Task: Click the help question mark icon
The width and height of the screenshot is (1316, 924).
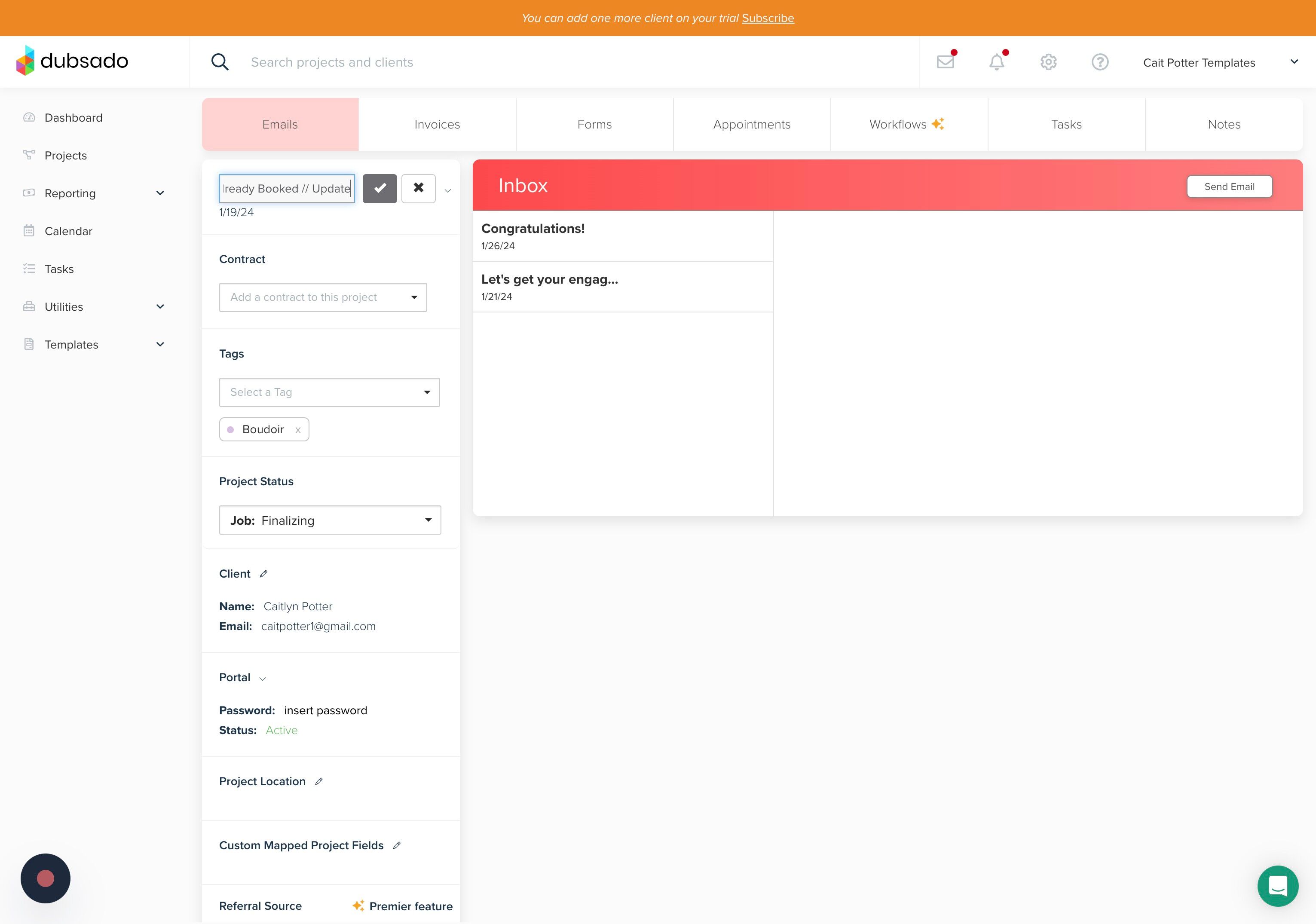Action: point(1100,62)
